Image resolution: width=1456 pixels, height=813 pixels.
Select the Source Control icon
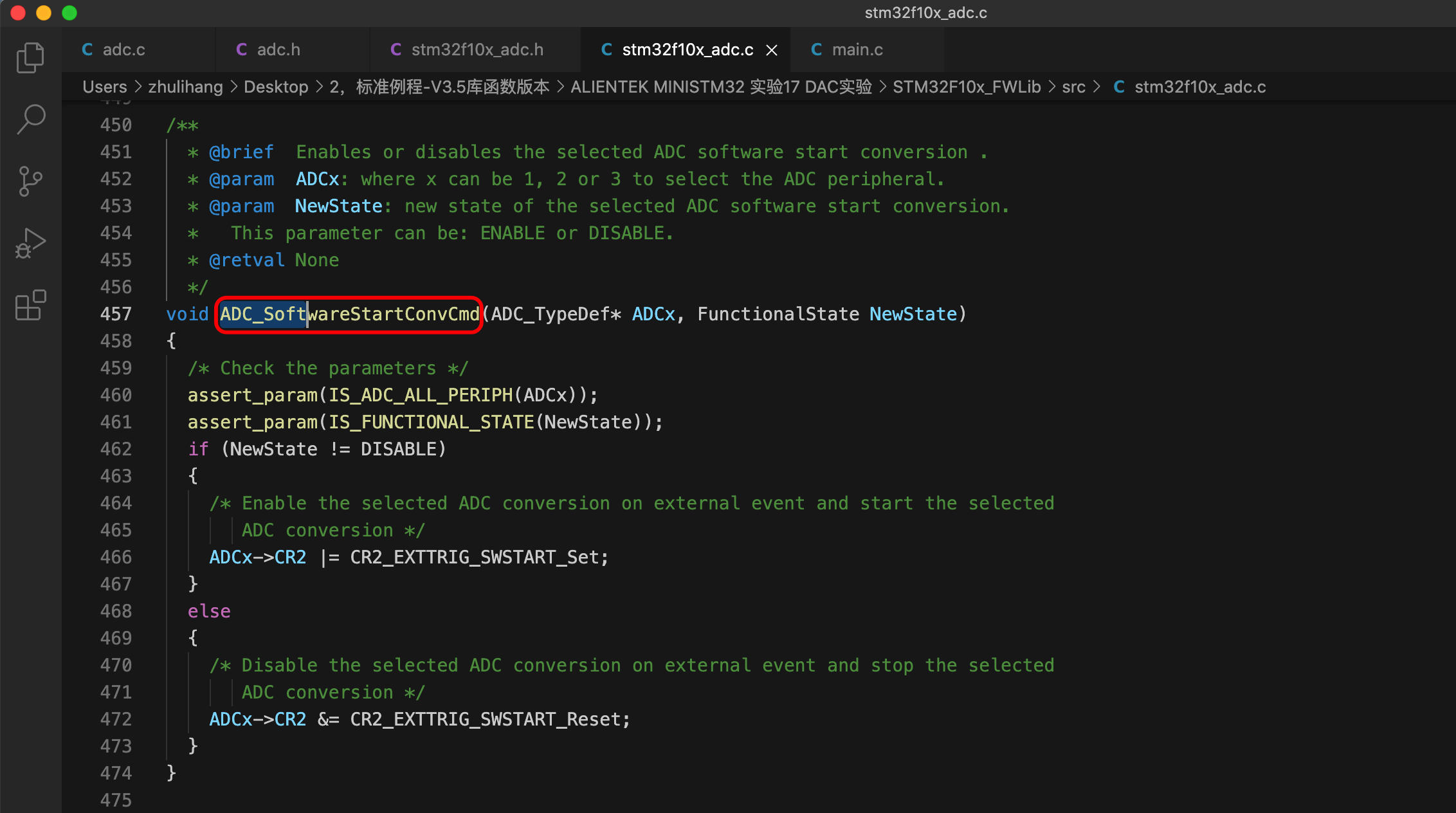(x=30, y=180)
